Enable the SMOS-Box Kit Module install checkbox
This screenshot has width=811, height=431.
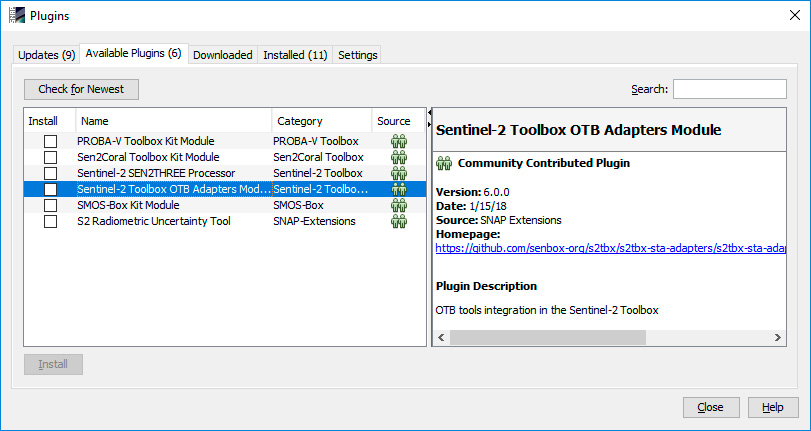[50, 205]
